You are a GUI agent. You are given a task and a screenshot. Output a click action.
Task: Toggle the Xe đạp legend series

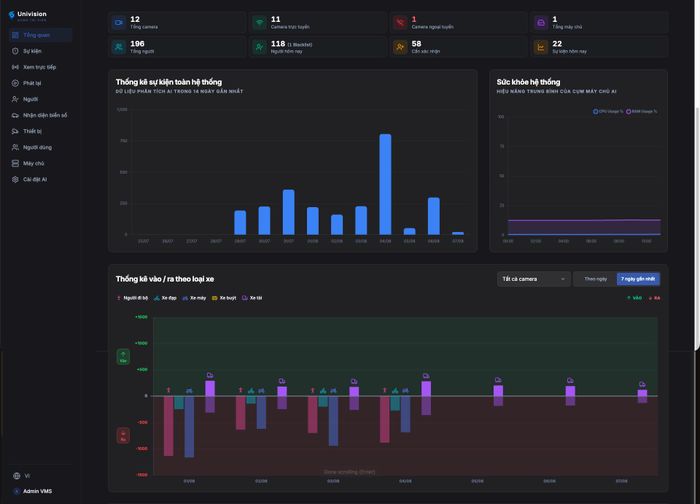165,298
